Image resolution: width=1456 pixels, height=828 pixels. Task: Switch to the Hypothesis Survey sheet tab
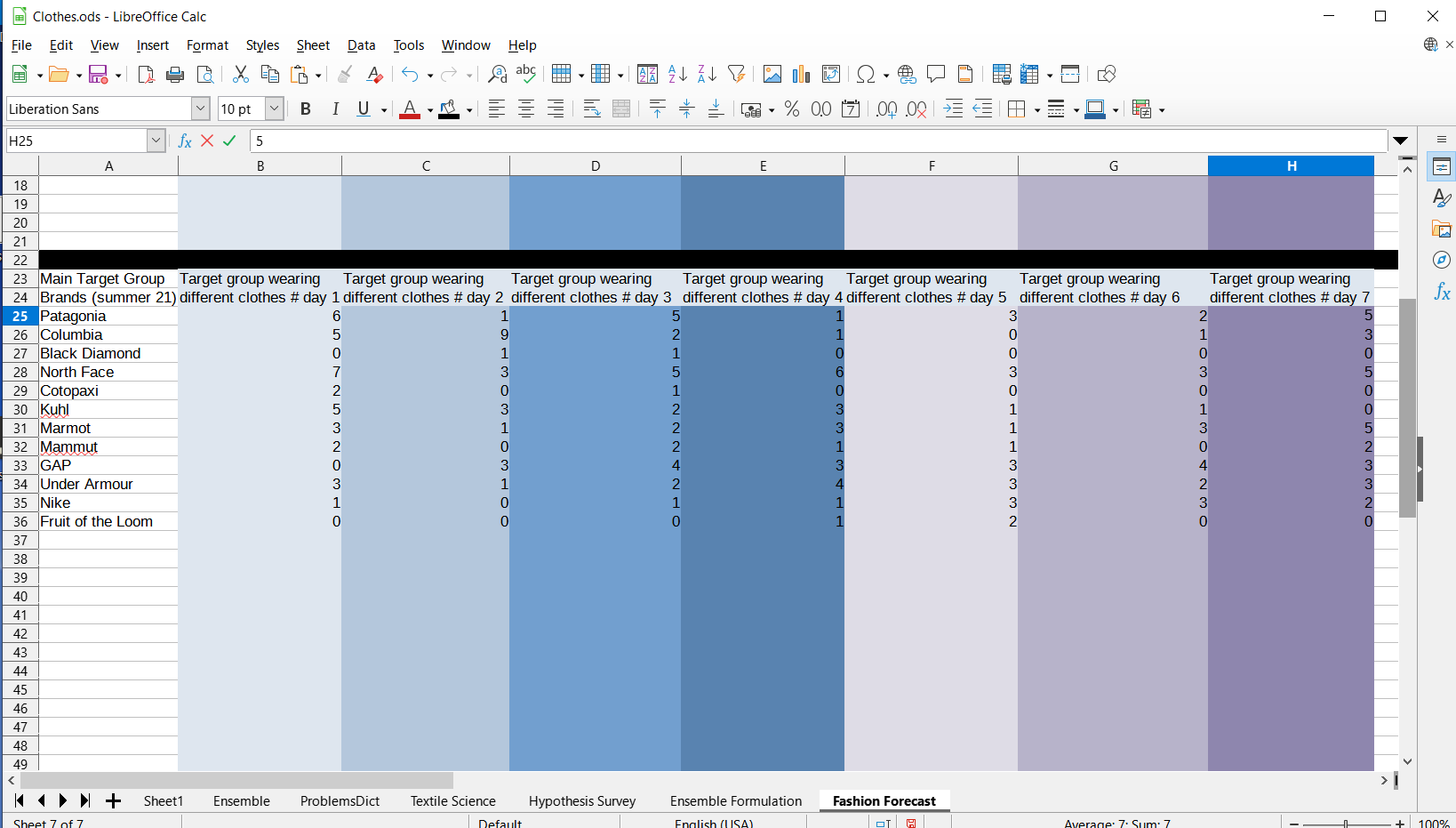(x=582, y=801)
